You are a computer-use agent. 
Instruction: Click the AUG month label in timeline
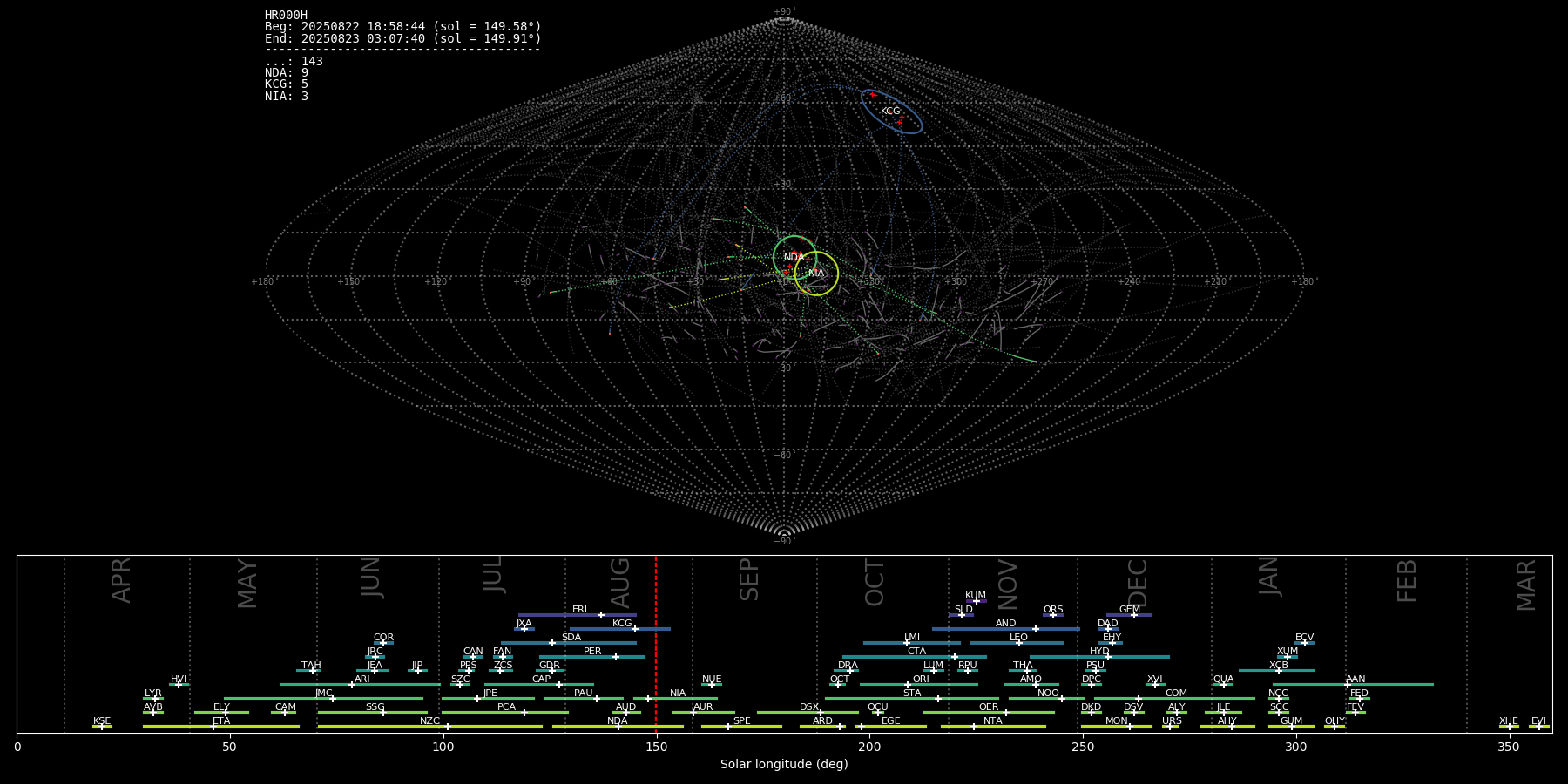[x=620, y=584]
